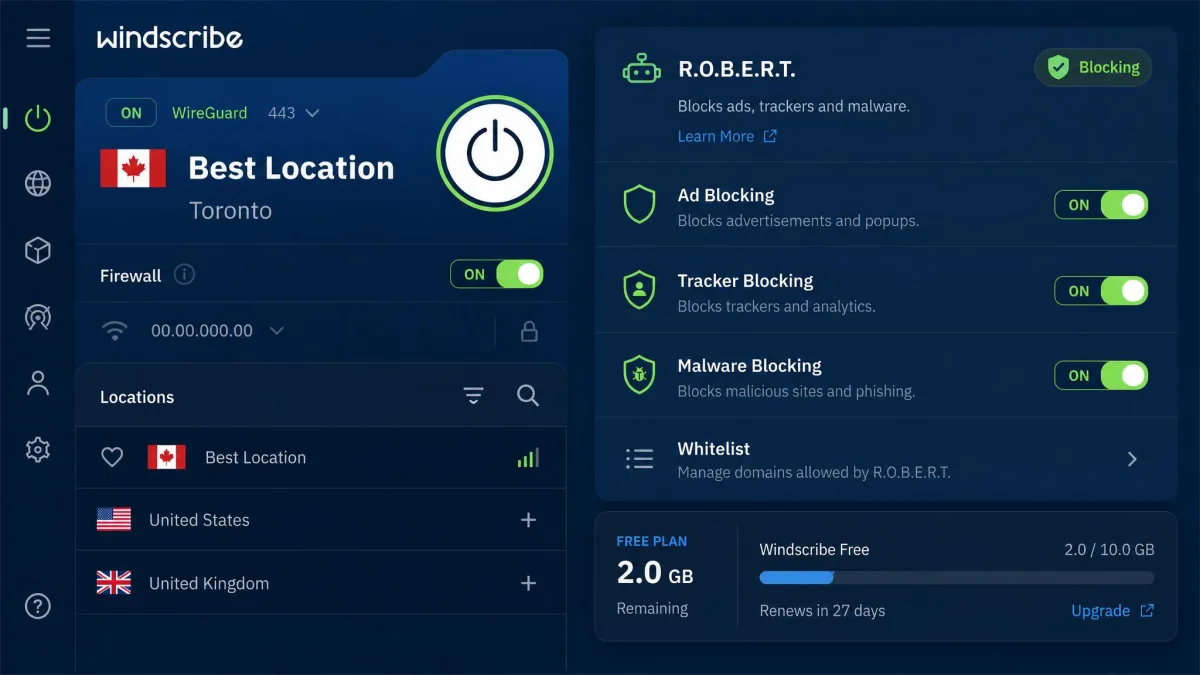1200x675 pixels.
Task: Select the power icon in sidebar
Action: tap(38, 119)
